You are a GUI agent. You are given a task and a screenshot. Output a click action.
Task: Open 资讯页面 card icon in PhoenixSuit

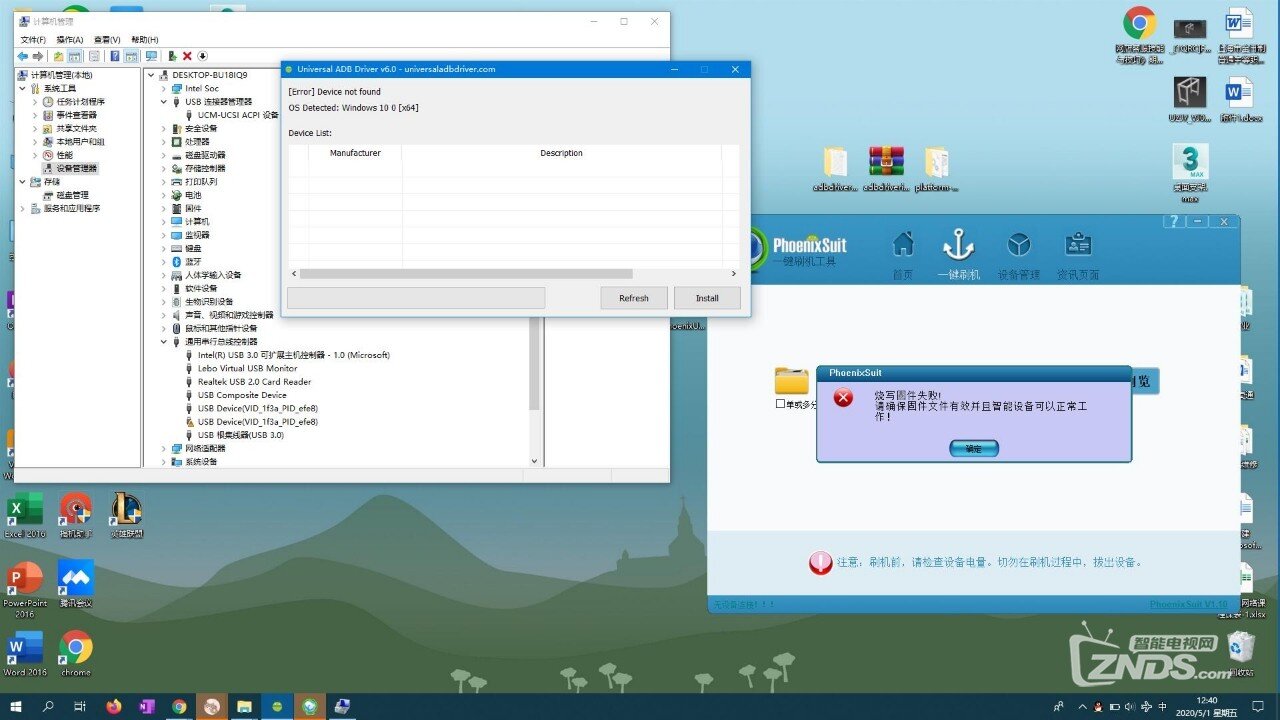point(1078,244)
